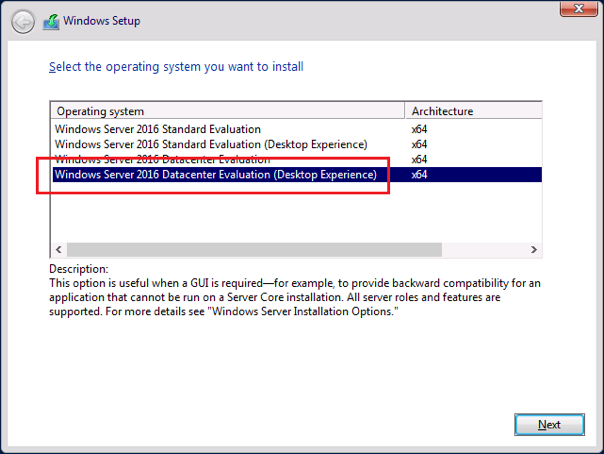
Task: Click the list's right scroll arrow
Action: tap(534, 249)
